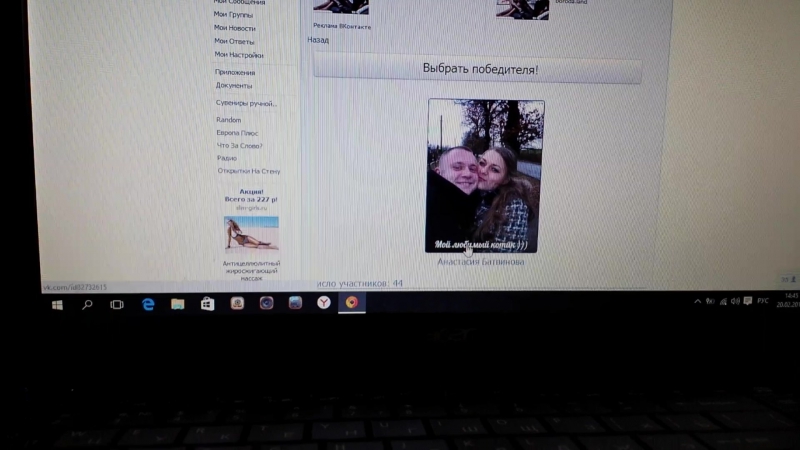
Task: Open Радио app link
Action: coord(227,158)
